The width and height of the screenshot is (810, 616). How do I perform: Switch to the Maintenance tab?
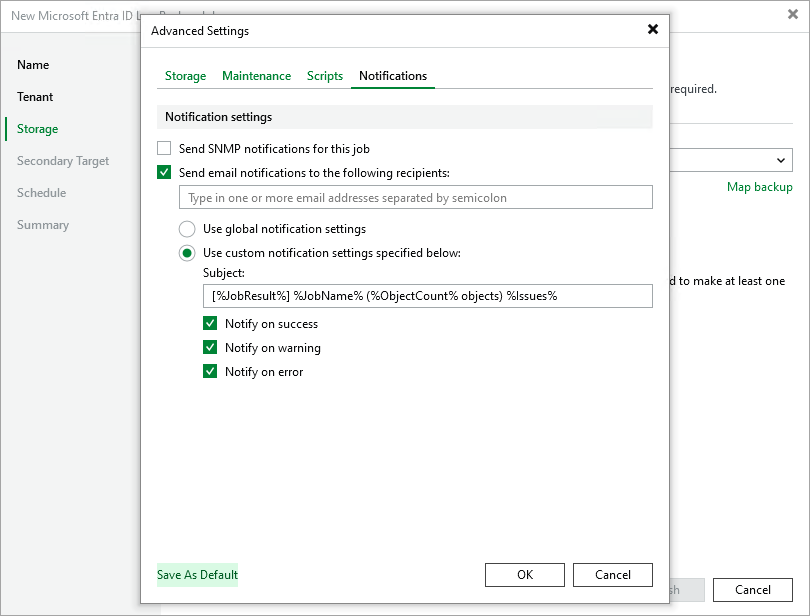256,76
